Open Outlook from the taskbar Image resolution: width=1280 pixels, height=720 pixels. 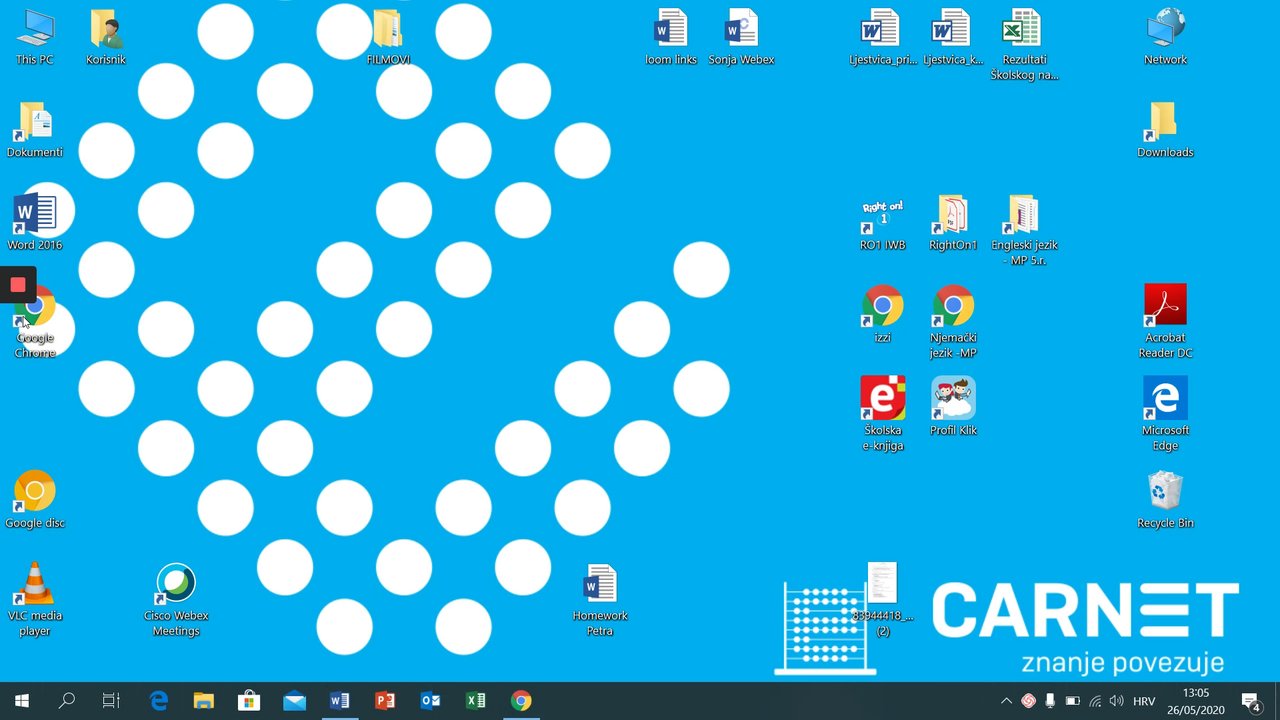click(x=430, y=701)
